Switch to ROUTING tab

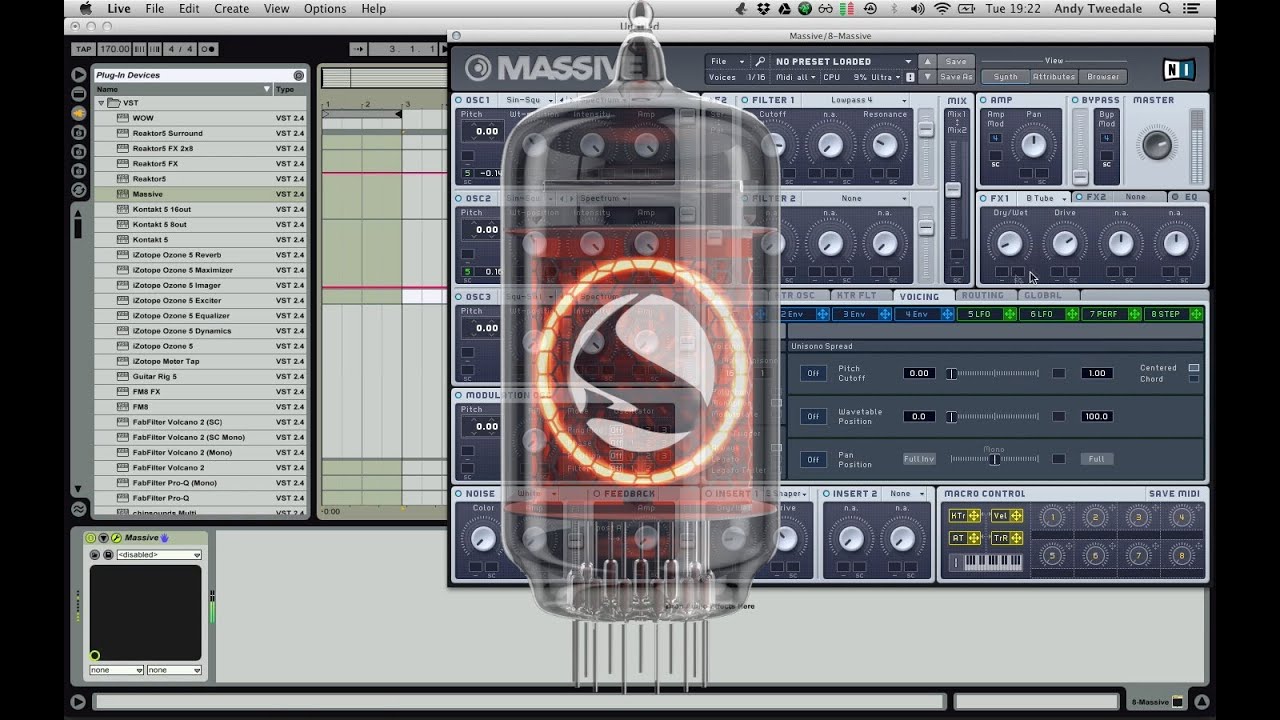coord(982,296)
